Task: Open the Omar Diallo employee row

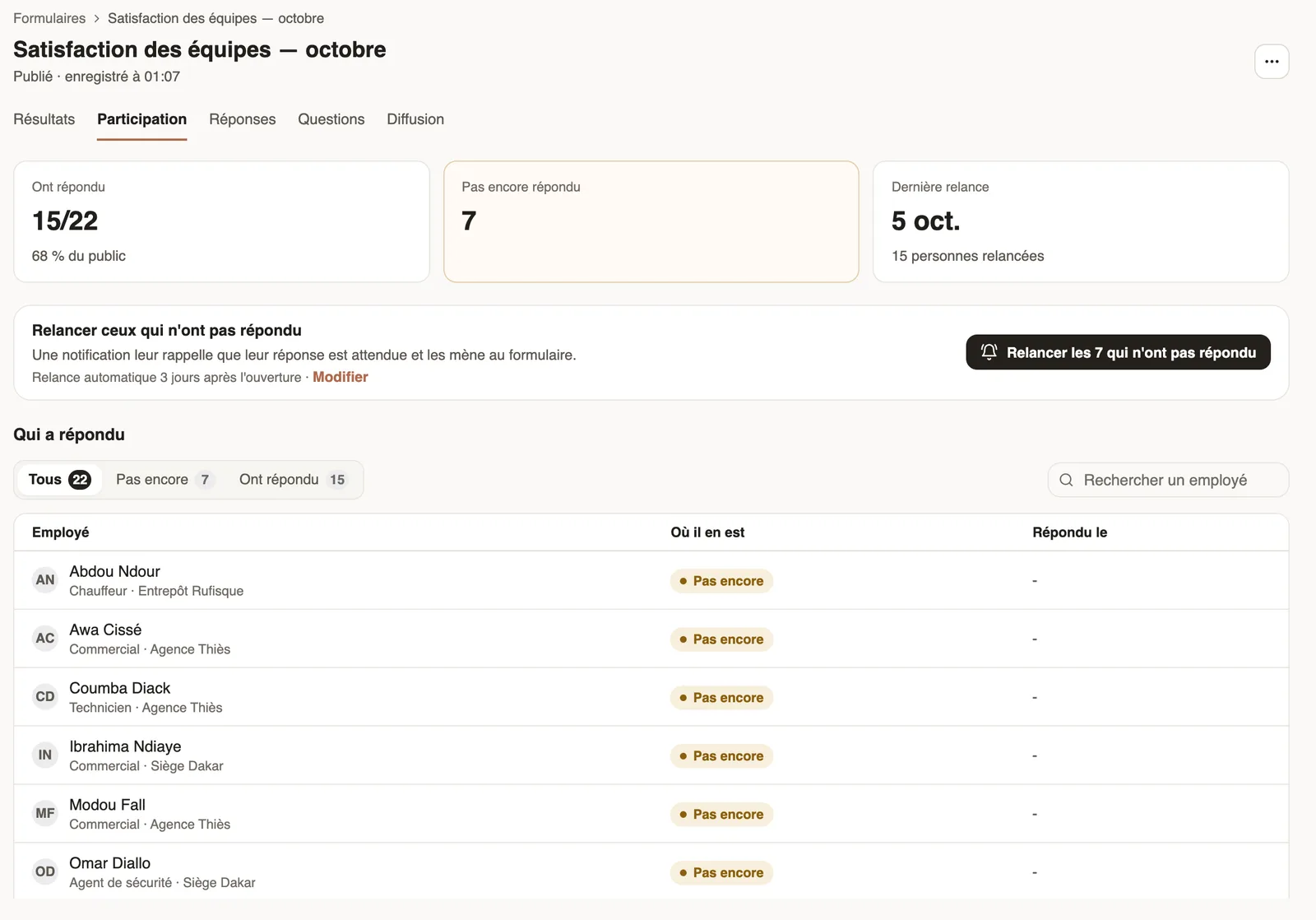Action: pyautogui.click(x=651, y=871)
